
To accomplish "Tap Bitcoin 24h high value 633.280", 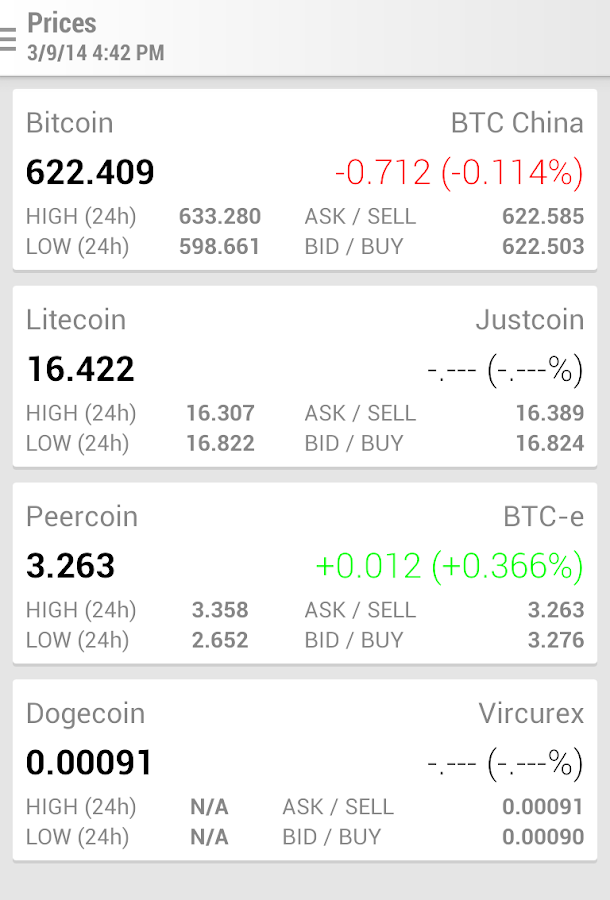I will tap(220, 217).
